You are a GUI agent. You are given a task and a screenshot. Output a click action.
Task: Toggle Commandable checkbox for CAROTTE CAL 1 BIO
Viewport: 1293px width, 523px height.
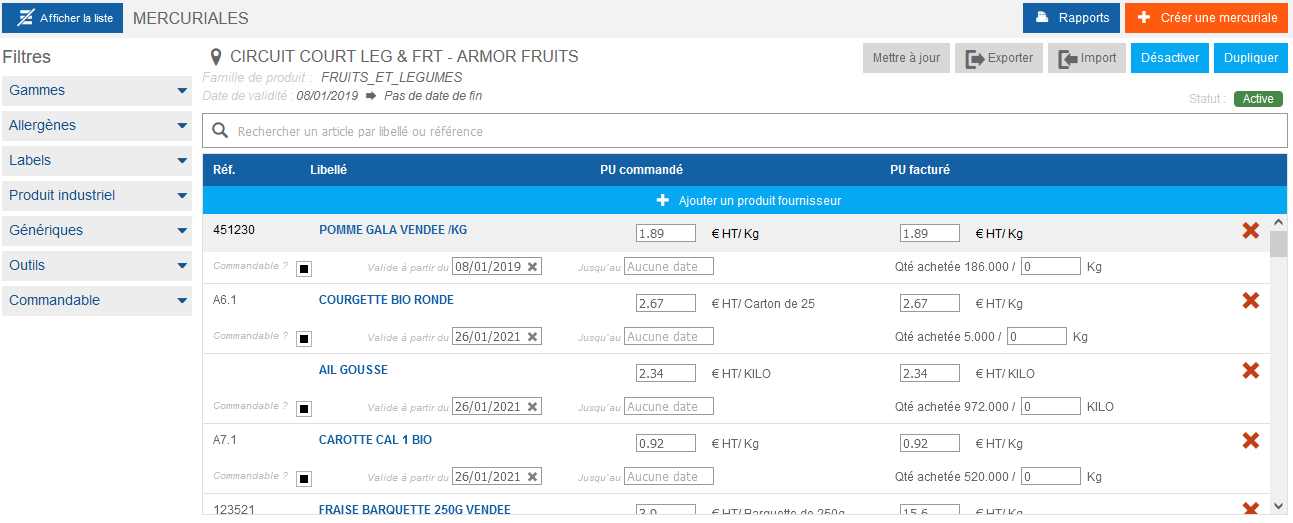(x=304, y=479)
